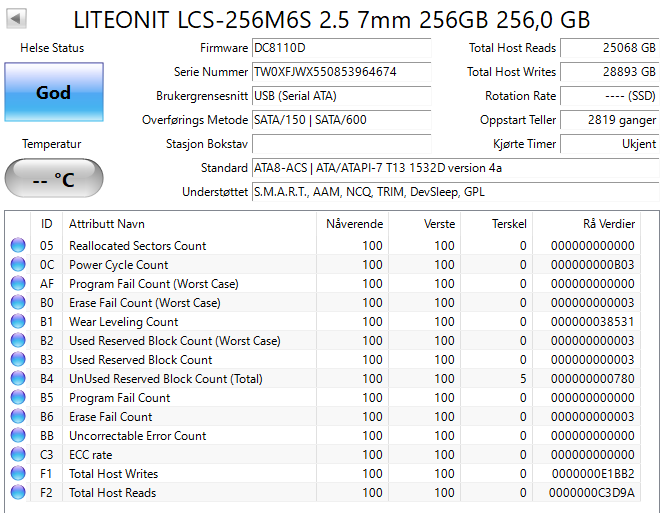Click the blue God health status button
The width and height of the screenshot is (665, 513).
[54, 92]
